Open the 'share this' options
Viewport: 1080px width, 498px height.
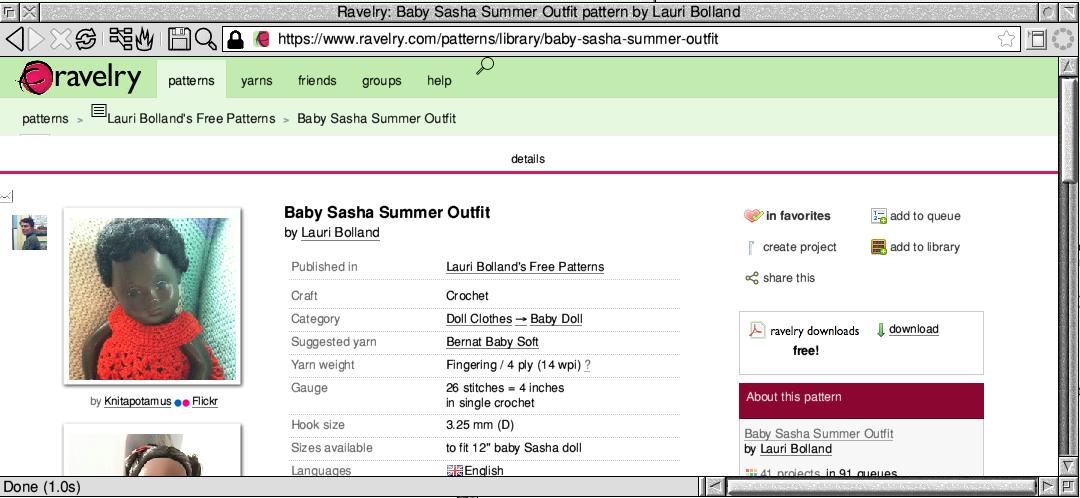[x=788, y=278]
